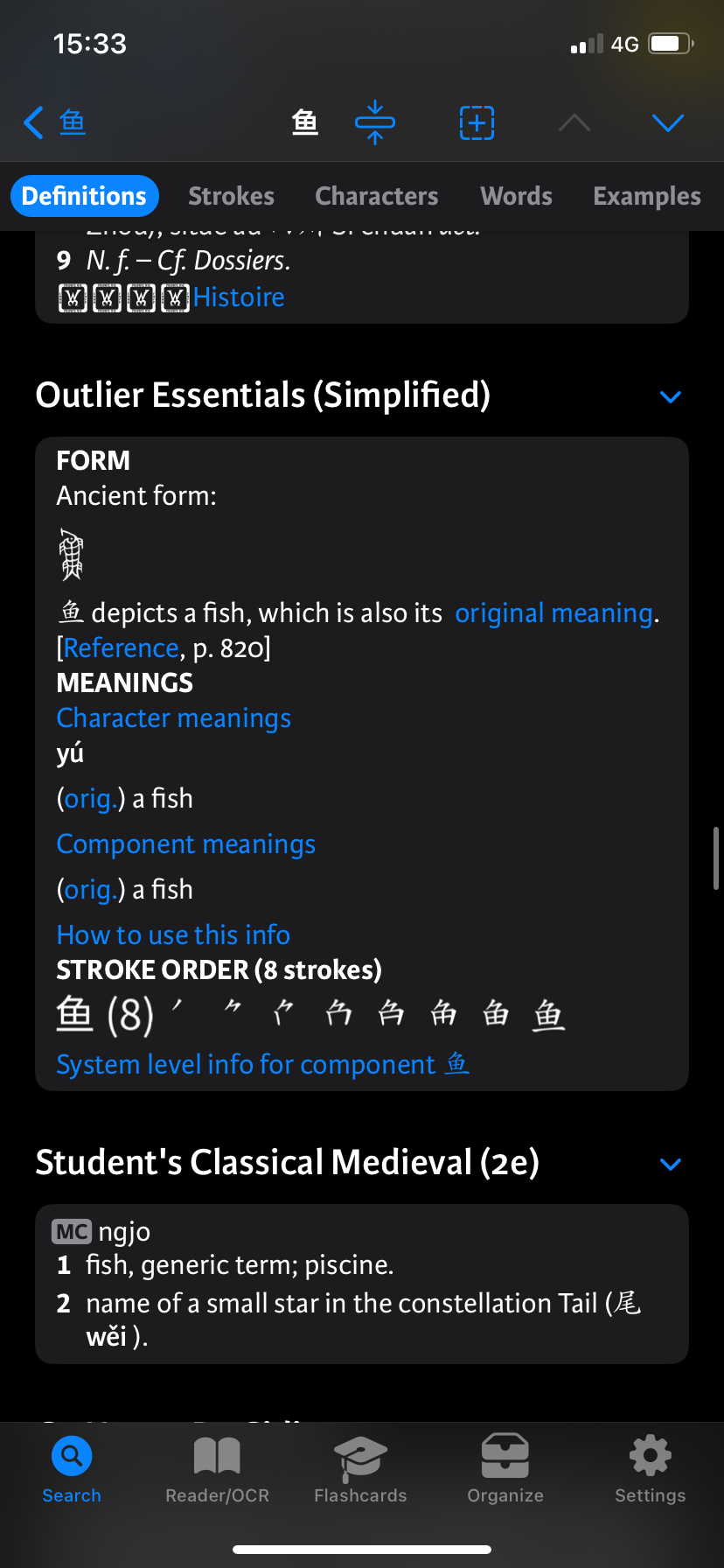Go to next entry with down chevron
724x1568 pixels.
668,122
